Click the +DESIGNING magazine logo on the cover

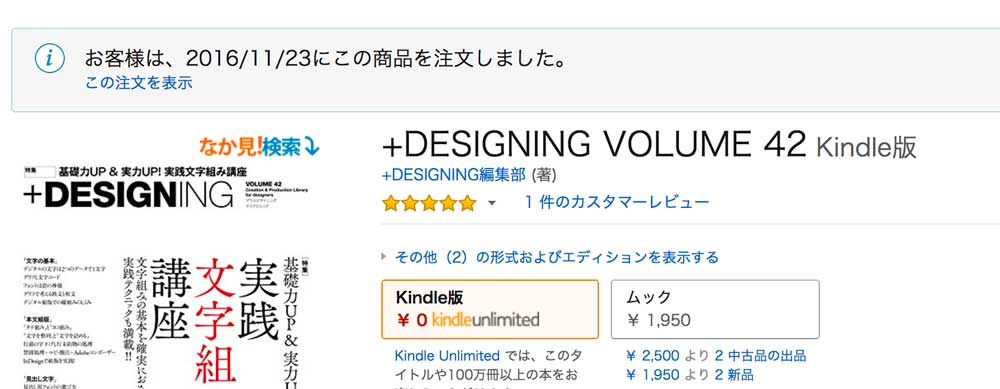(x=128, y=194)
